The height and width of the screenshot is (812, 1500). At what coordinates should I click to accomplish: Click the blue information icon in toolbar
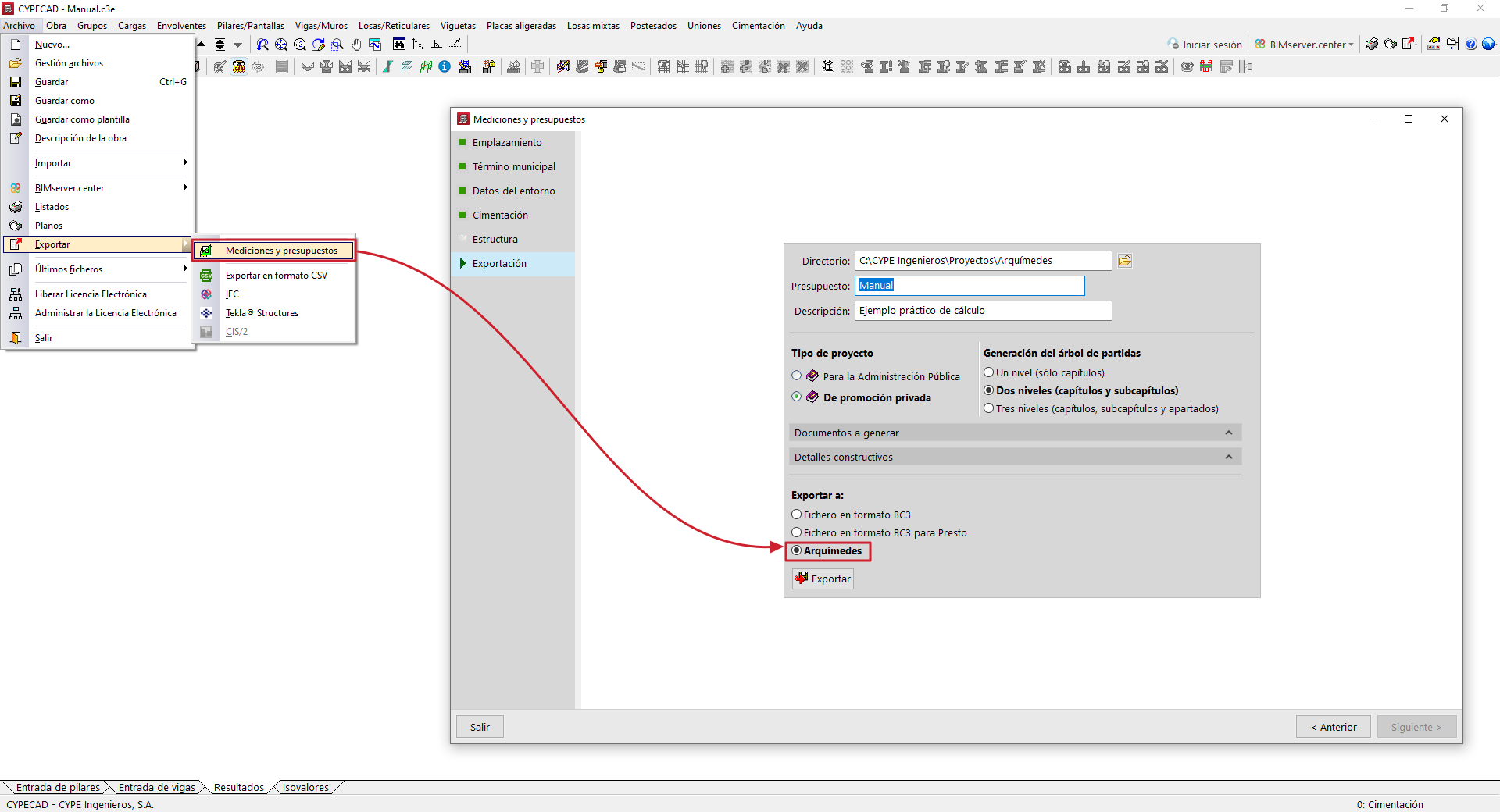pos(445,67)
